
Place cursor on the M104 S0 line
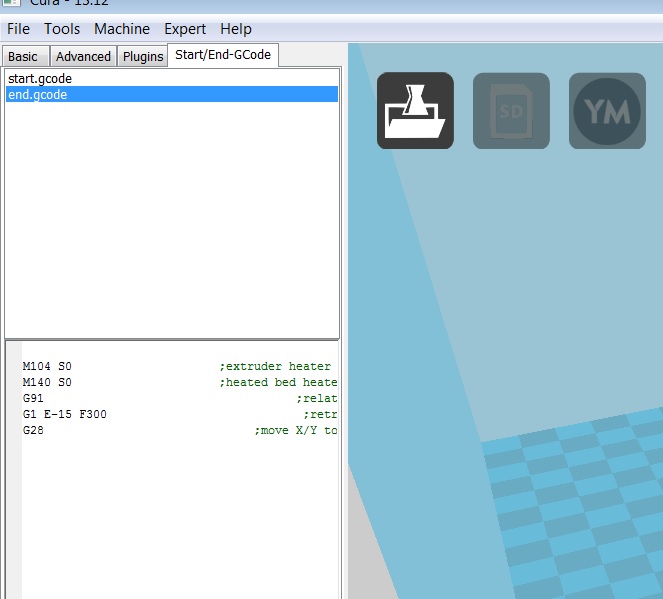(47, 366)
